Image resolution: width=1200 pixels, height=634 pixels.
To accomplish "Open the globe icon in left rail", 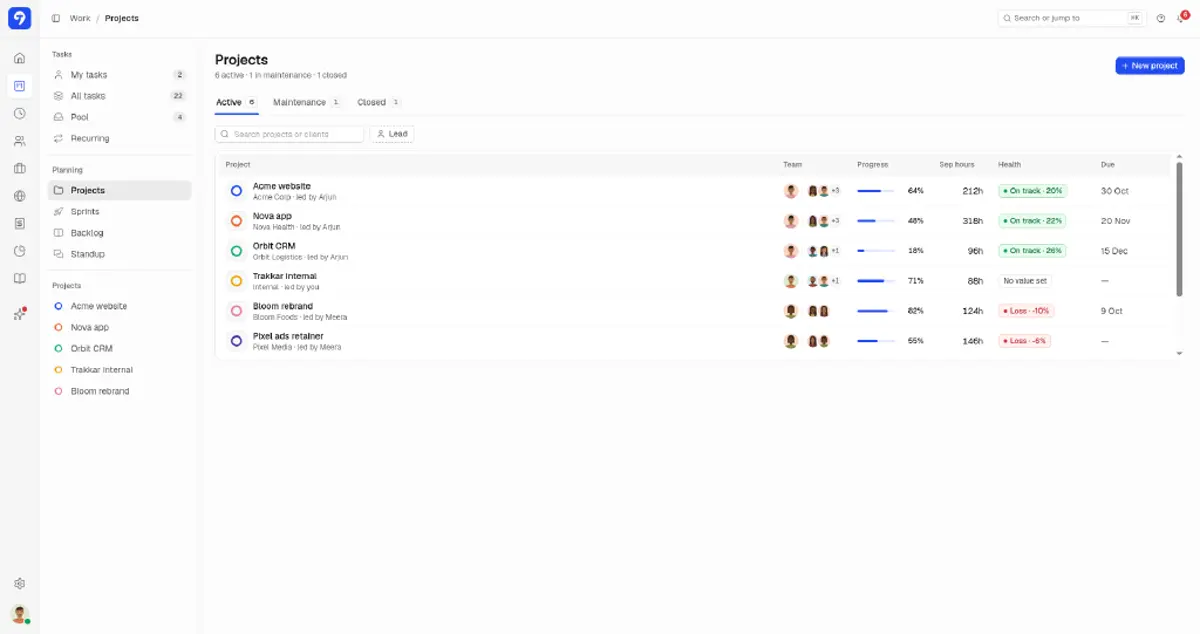I will [x=19, y=196].
